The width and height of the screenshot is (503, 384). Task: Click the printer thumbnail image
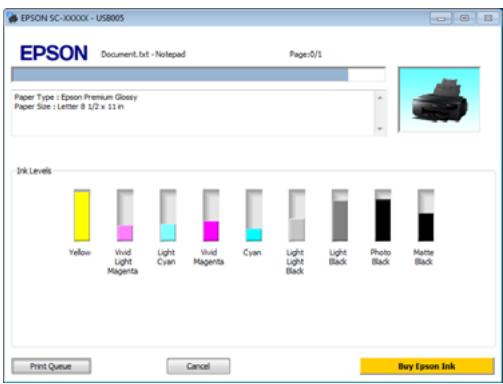click(439, 99)
